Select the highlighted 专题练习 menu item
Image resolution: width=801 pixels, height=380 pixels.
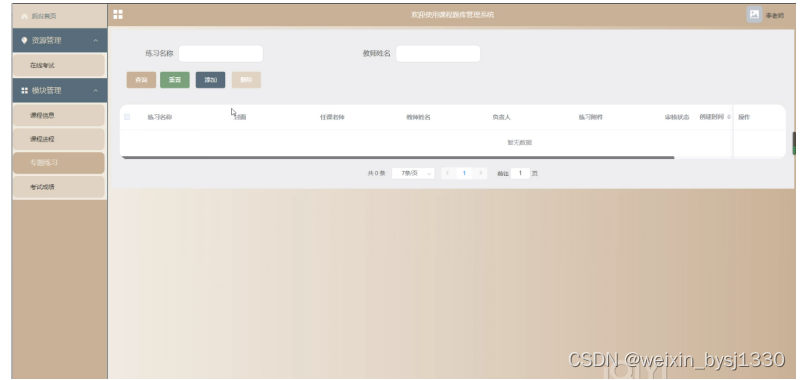point(59,163)
